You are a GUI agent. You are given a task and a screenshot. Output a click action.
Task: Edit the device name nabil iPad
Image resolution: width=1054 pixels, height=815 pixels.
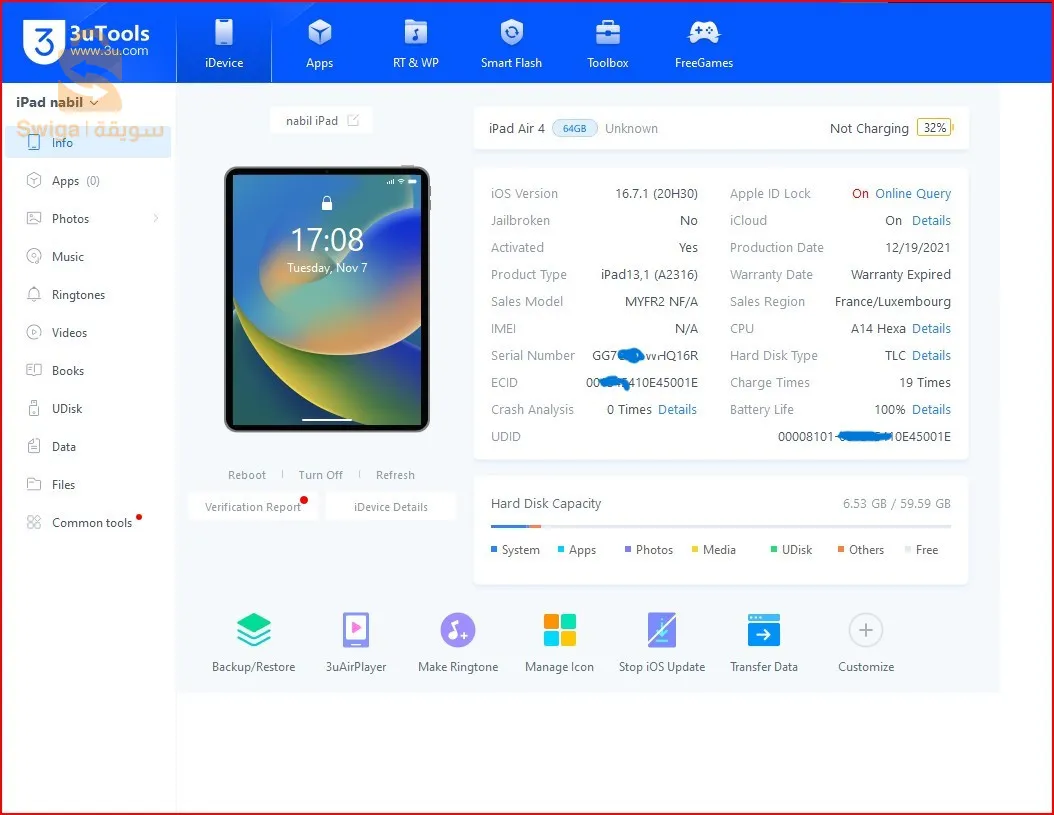tap(353, 121)
